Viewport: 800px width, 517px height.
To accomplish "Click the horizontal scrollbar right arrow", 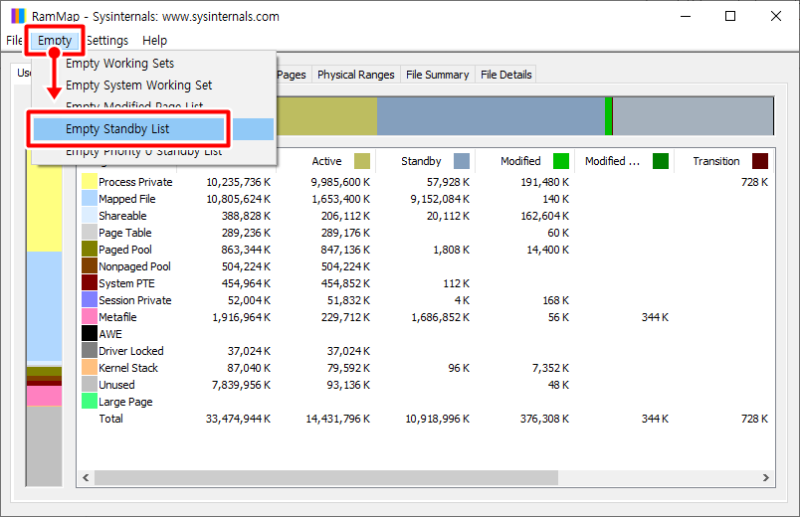I will coord(766,478).
